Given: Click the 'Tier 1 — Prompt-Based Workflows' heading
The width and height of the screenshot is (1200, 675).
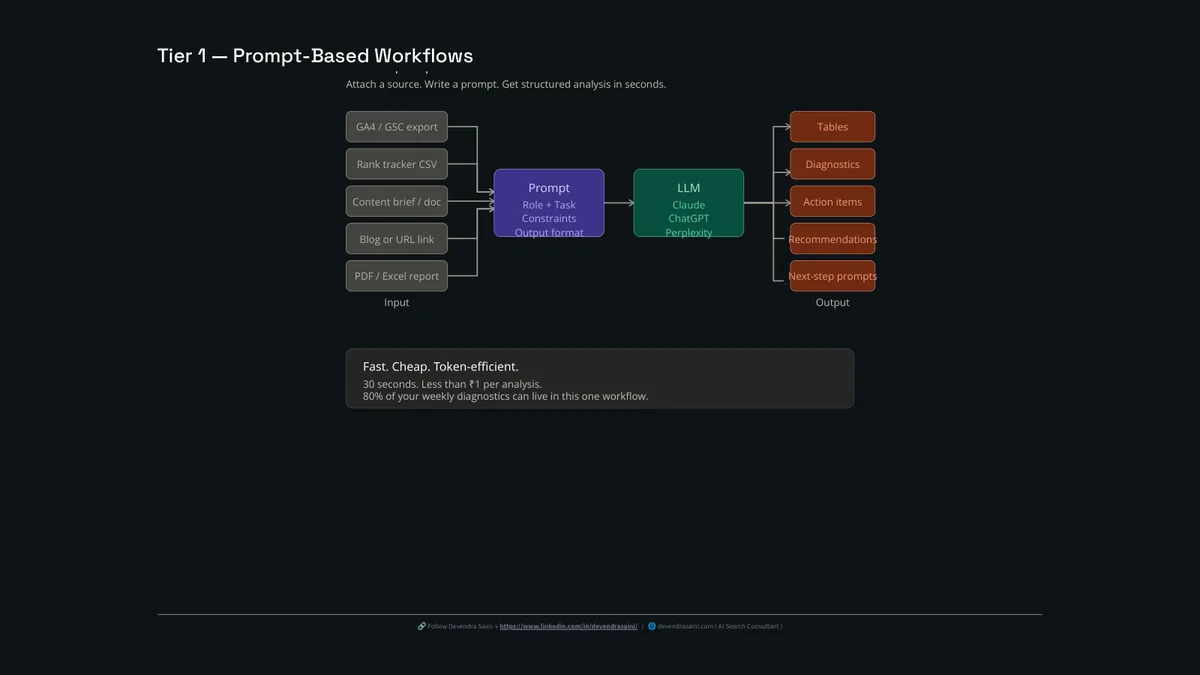Looking at the screenshot, I should (x=315, y=56).
